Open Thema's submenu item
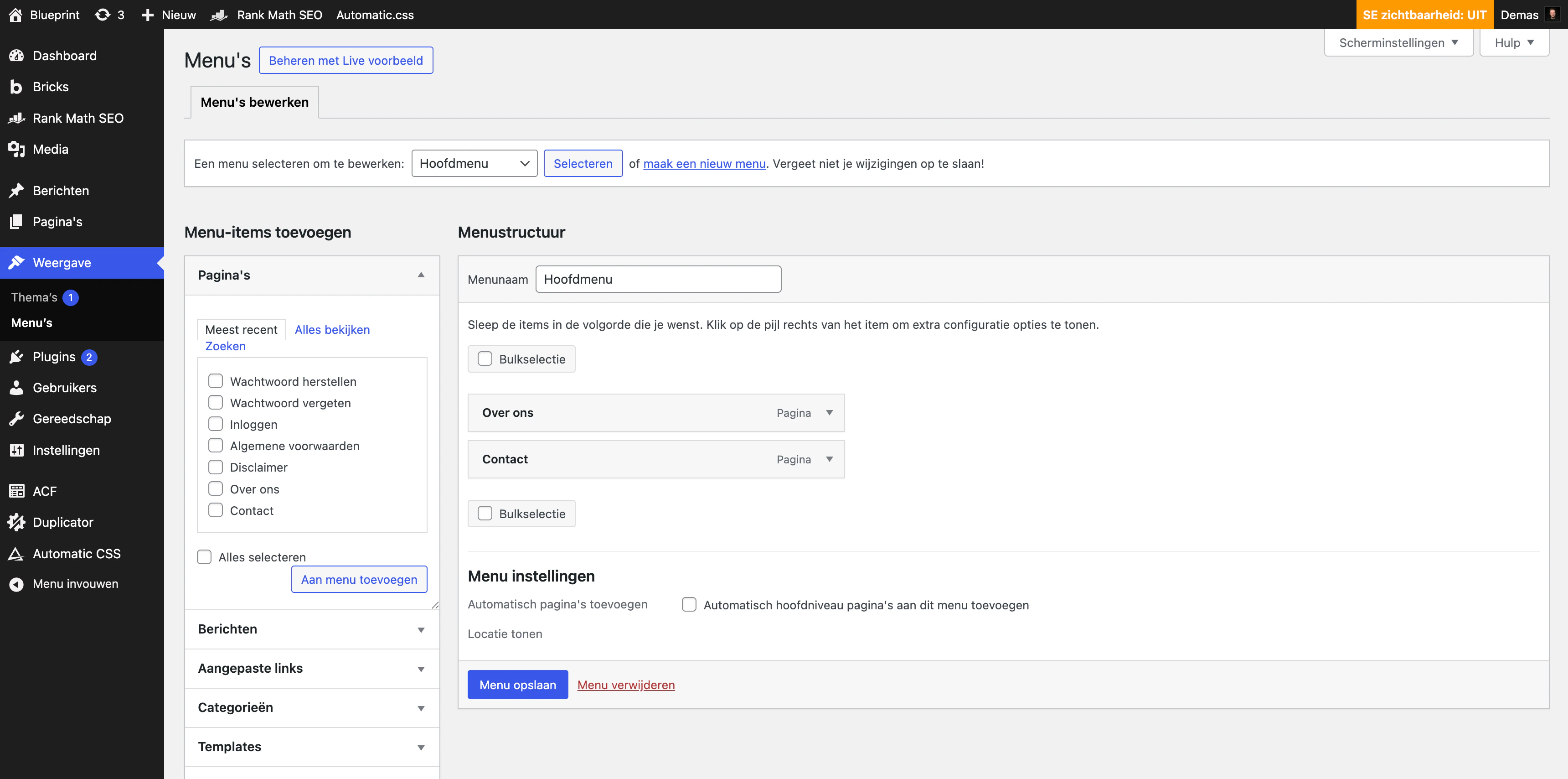The height and width of the screenshot is (779, 1568). [34, 297]
